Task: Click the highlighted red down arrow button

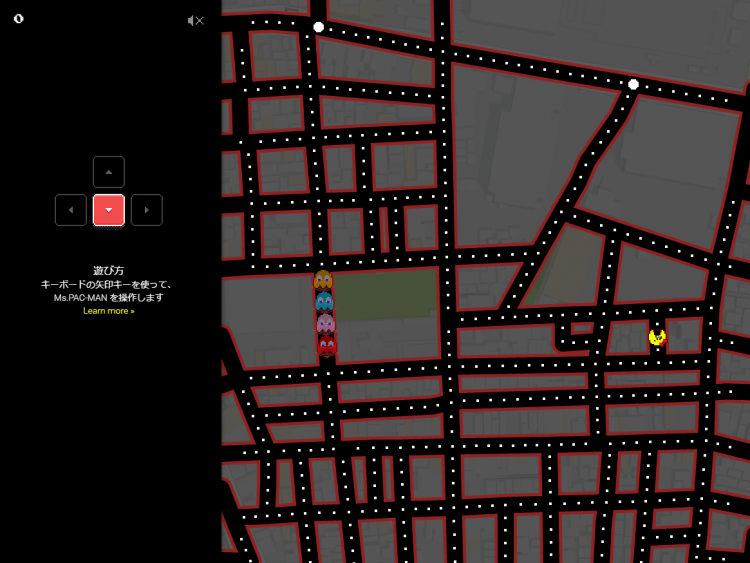Action: [109, 210]
